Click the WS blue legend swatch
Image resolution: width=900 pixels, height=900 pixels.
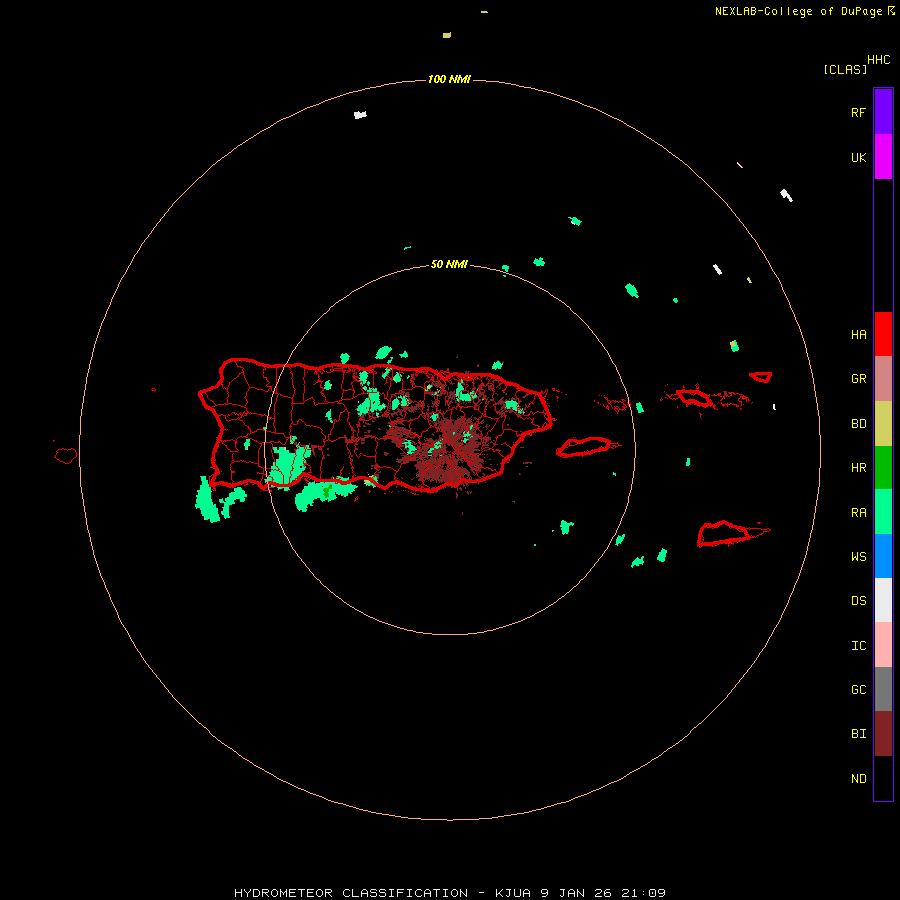point(883,556)
